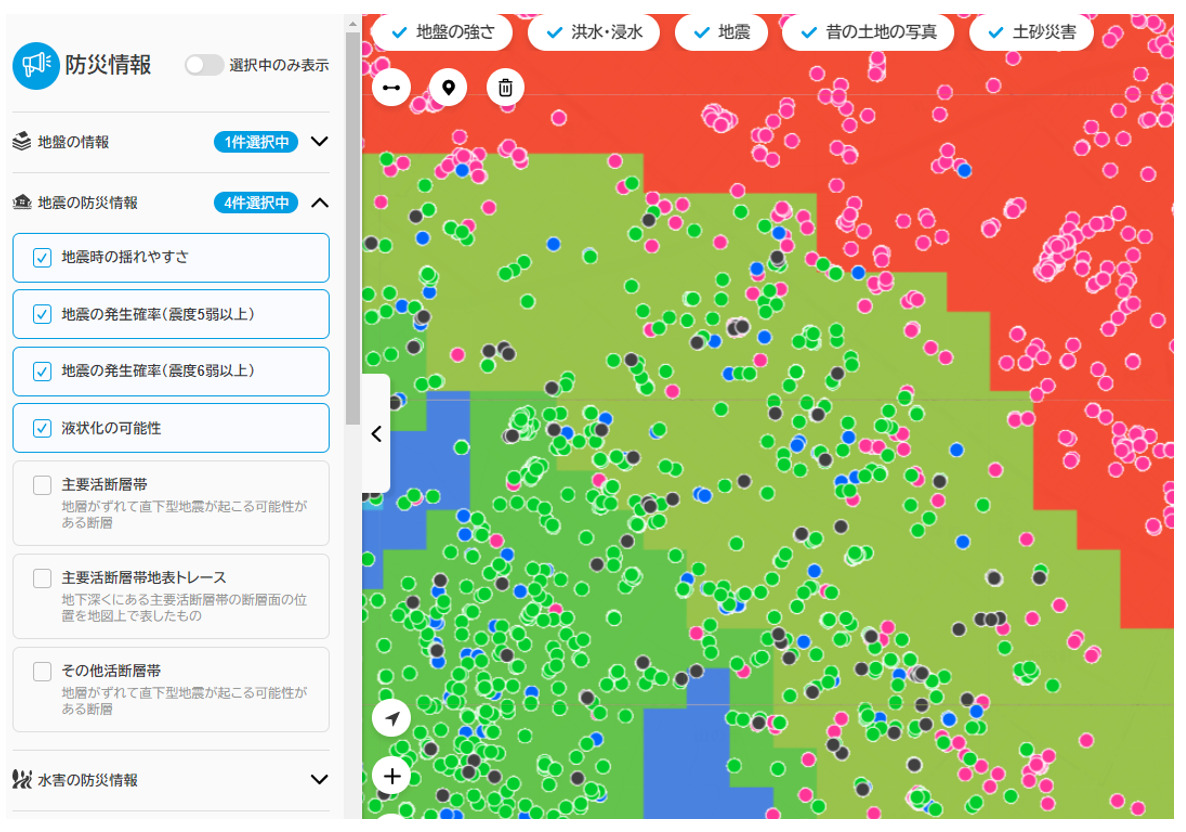Uncheck 地震時の揺れやすさ checkbox
This screenshot has width=1186, height=832.
click(42, 258)
